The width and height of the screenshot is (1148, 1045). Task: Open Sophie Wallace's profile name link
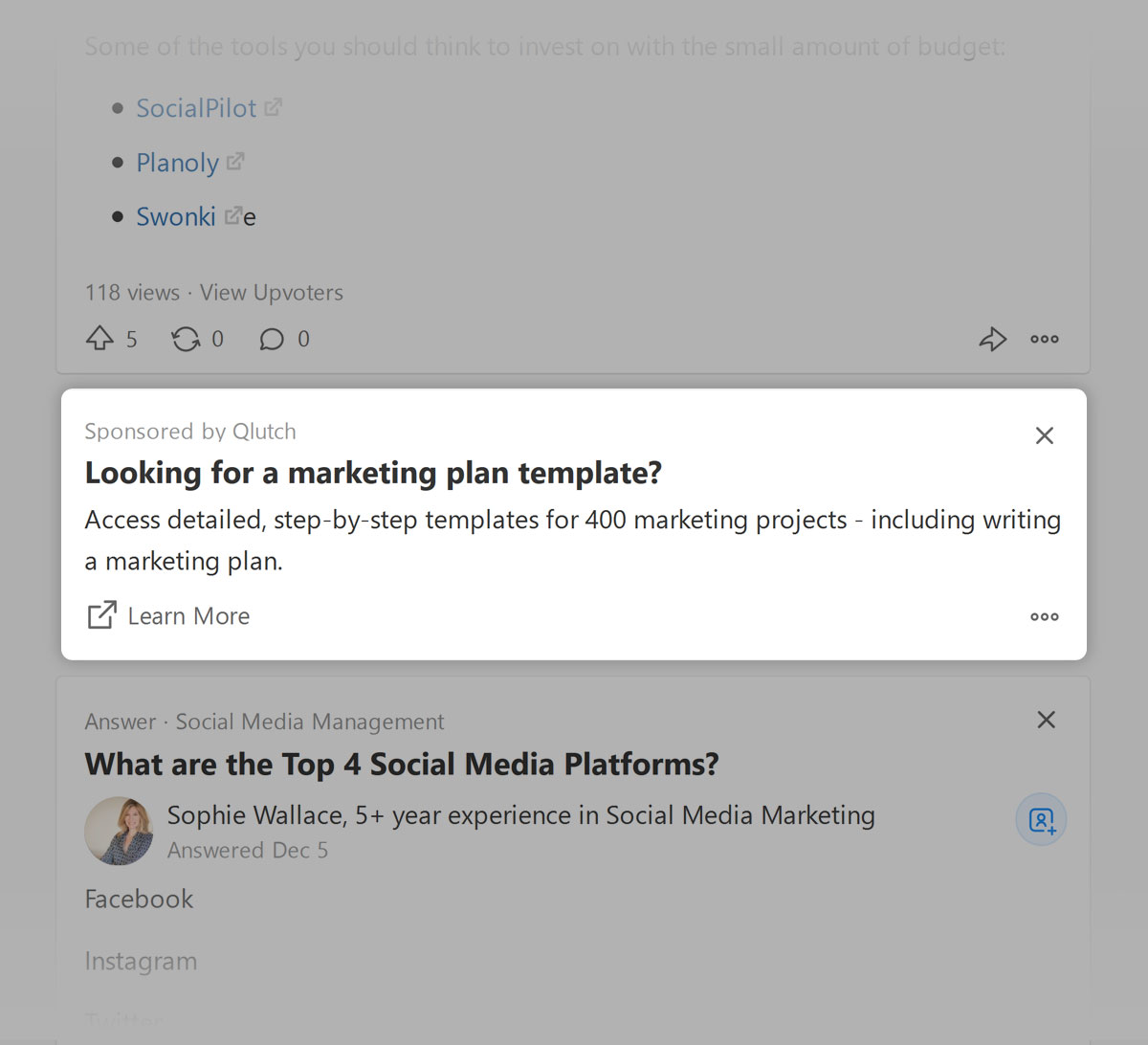click(255, 815)
